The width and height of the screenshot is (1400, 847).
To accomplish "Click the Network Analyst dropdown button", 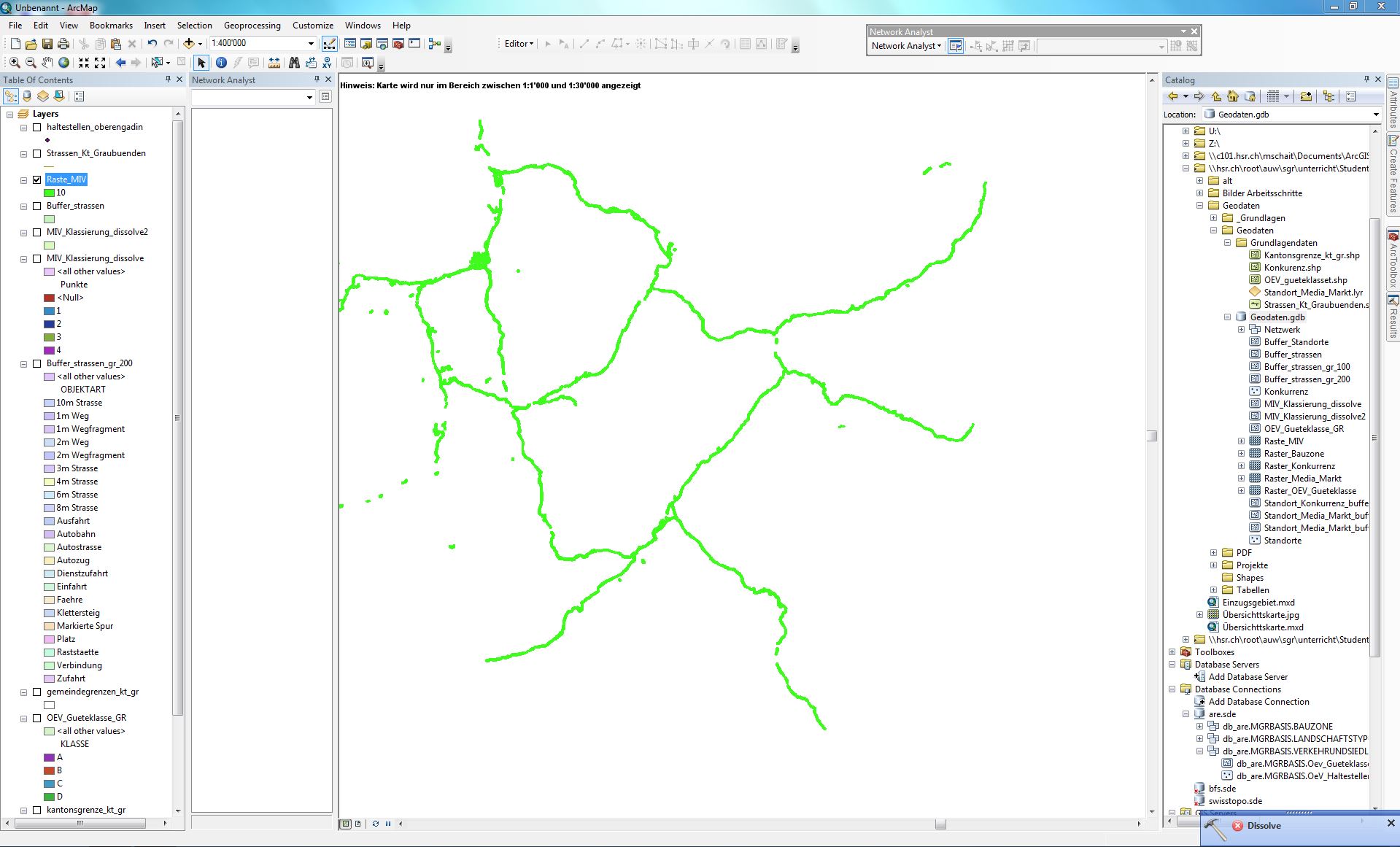I will (x=906, y=46).
